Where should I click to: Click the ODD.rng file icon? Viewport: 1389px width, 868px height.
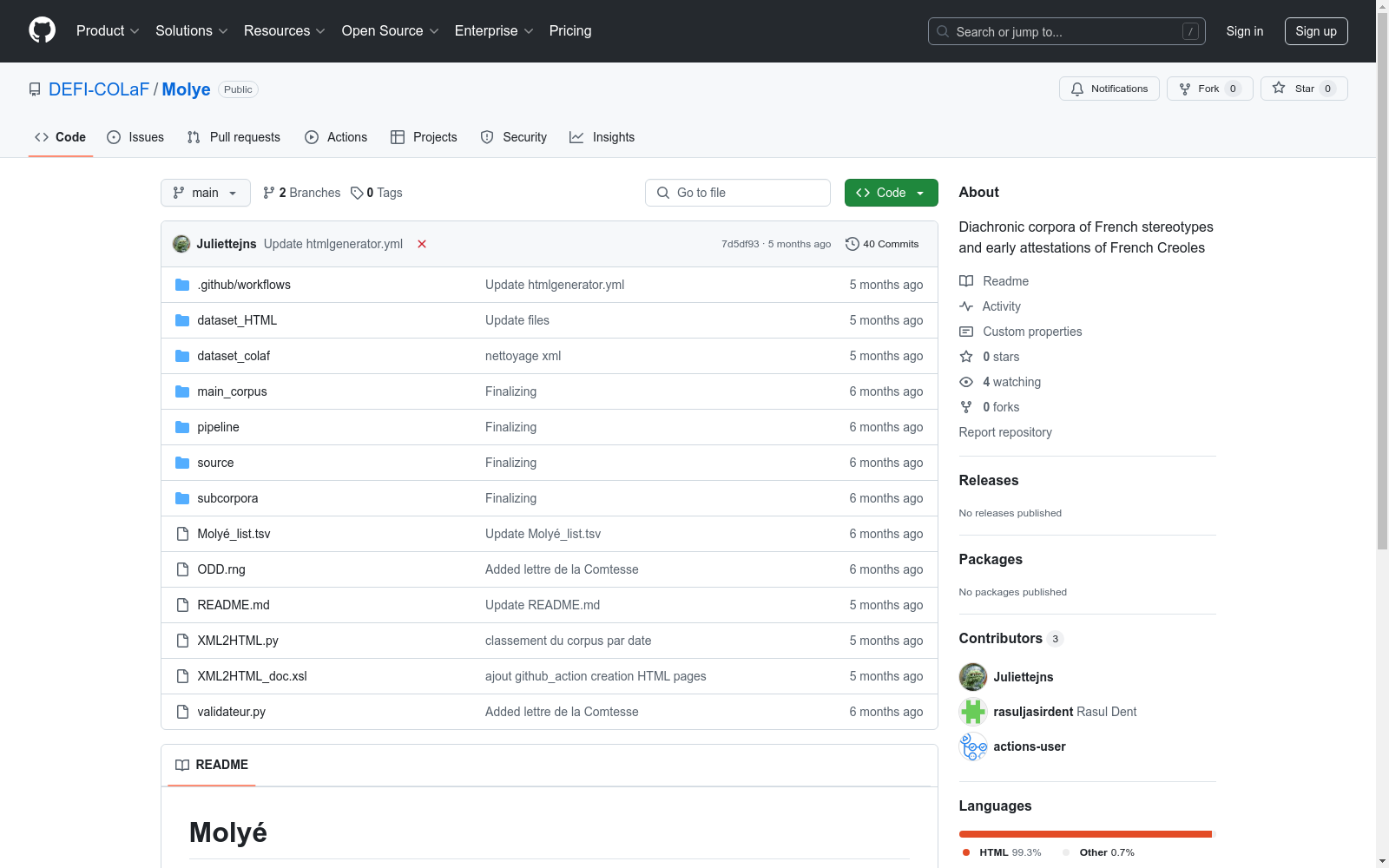click(x=182, y=569)
